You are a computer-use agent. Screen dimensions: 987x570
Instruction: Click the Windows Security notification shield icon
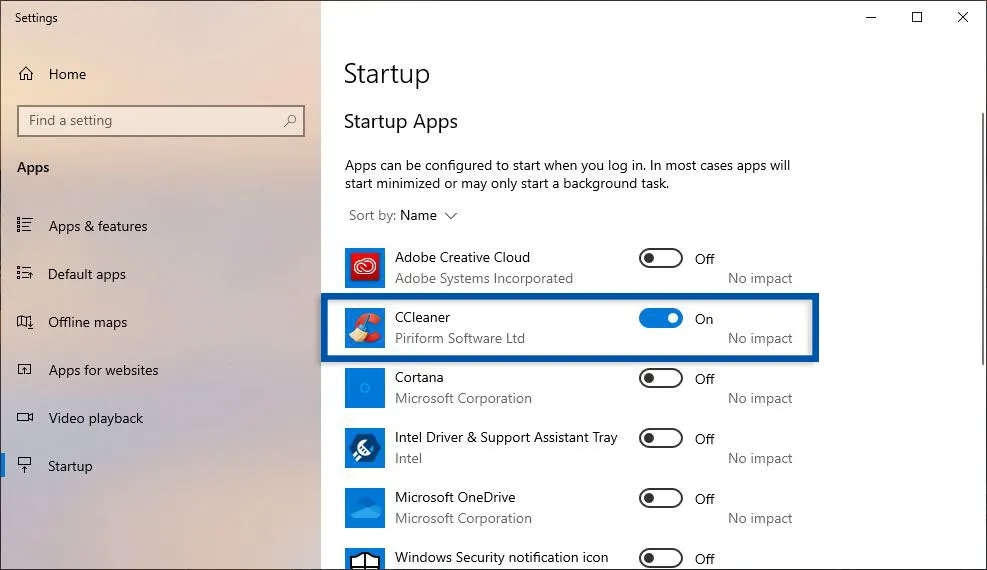tap(365, 559)
